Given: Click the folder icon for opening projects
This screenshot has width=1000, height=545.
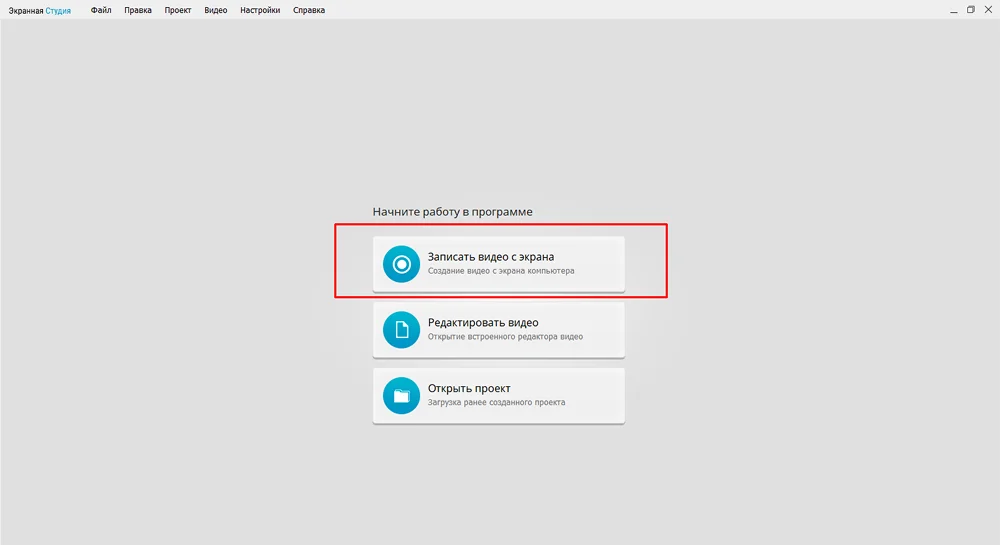Looking at the screenshot, I should click(x=401, y=396).
